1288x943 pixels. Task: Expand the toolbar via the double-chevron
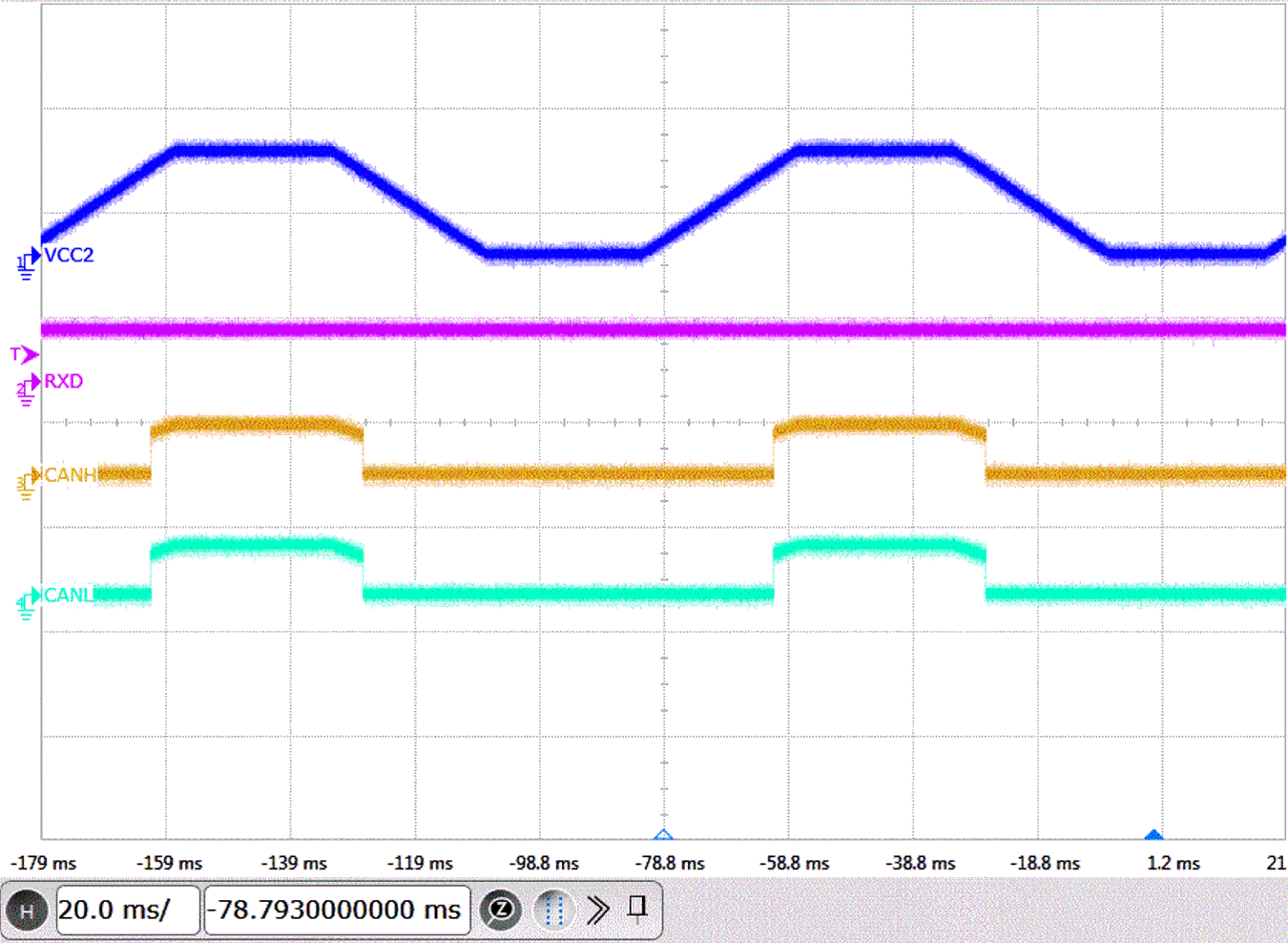[x=598, y=910]
